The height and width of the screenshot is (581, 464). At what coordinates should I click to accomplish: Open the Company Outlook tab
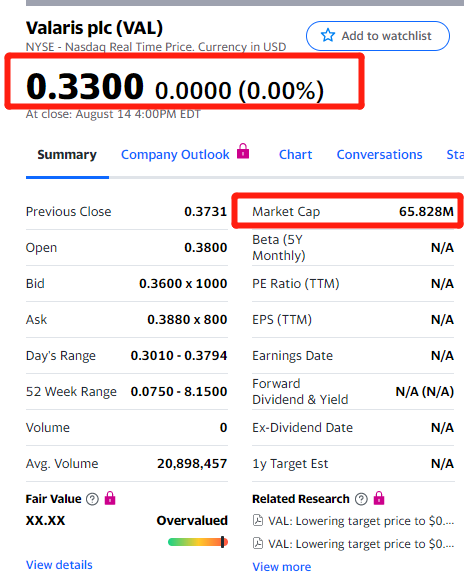(x=175, y=155)
